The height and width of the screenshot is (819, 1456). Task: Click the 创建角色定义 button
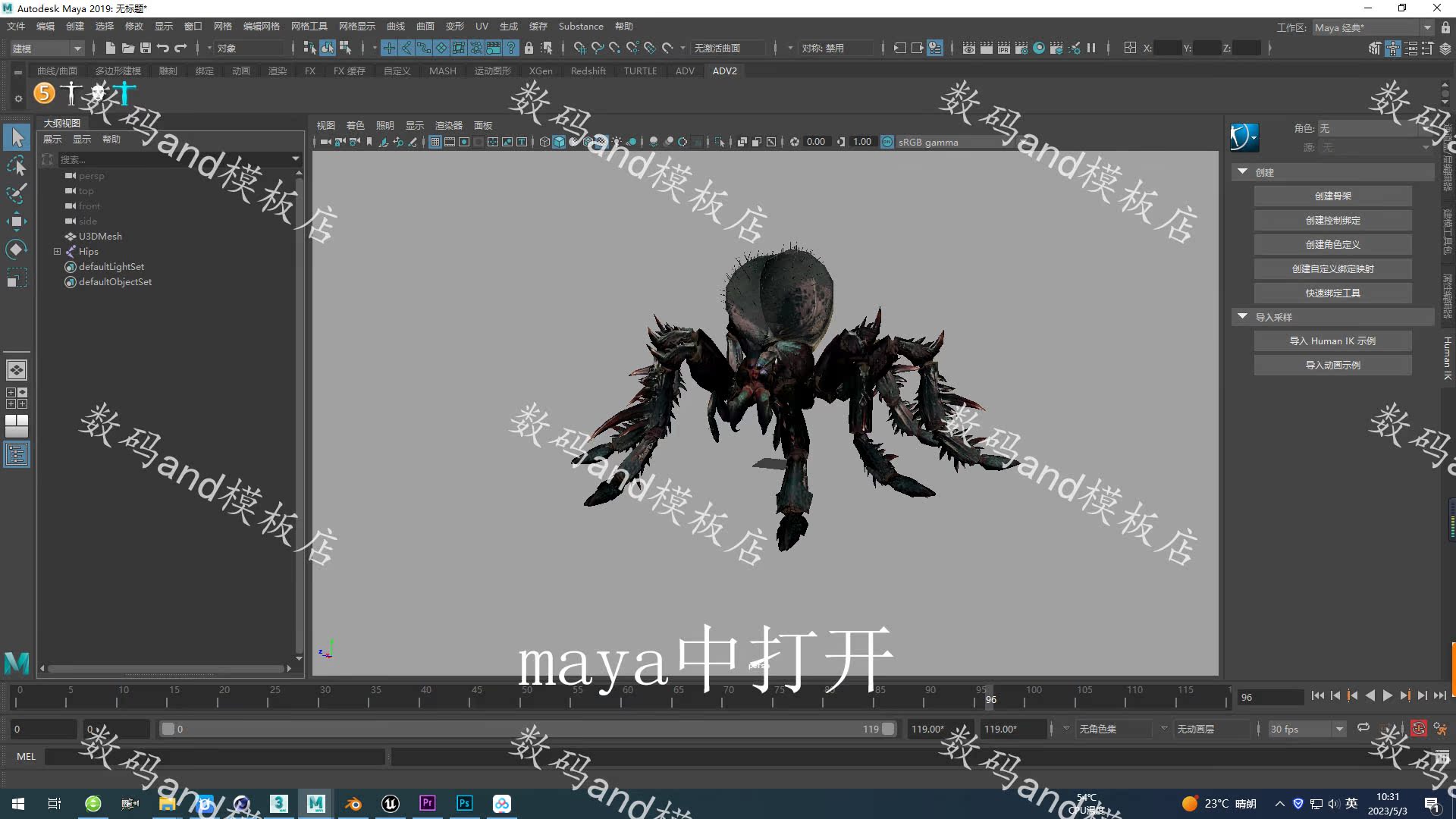point(1332,245)
